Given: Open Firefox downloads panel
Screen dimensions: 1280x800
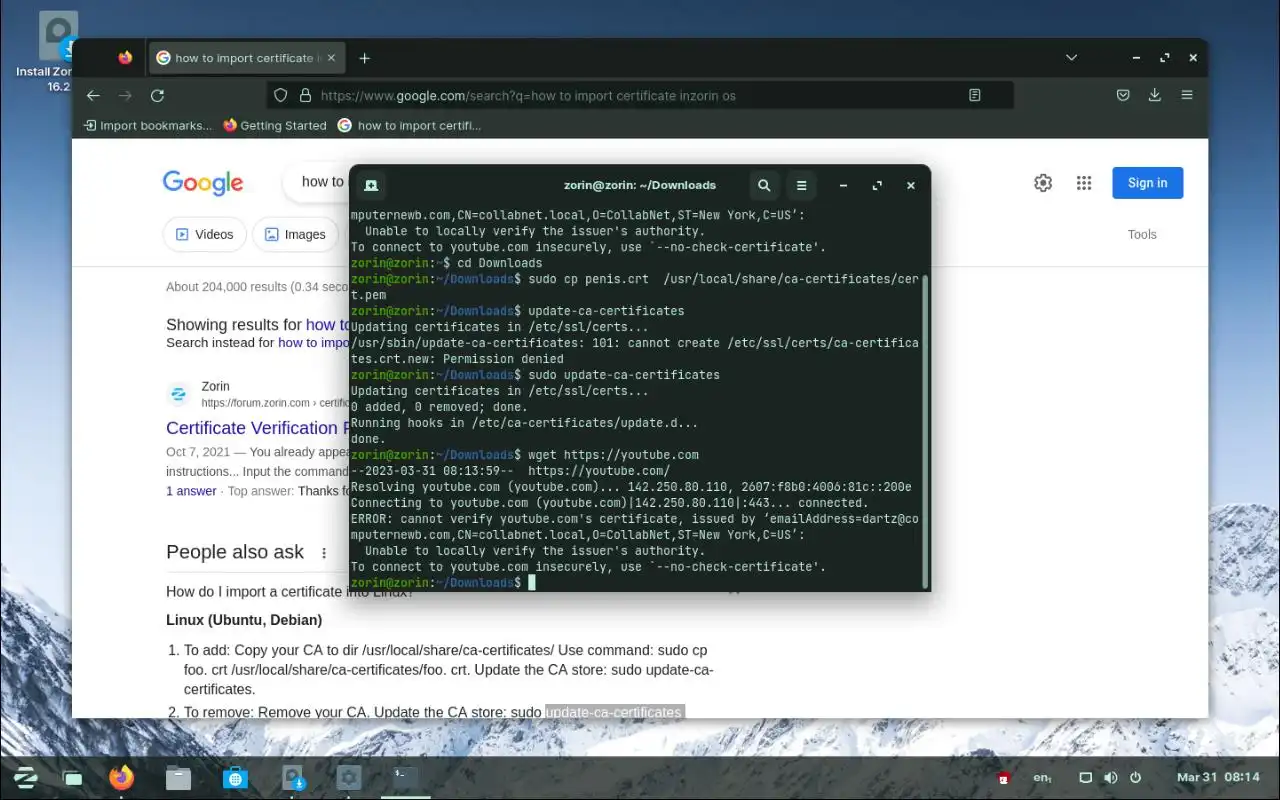Looking at the screenshot, I should (1155, 95).
